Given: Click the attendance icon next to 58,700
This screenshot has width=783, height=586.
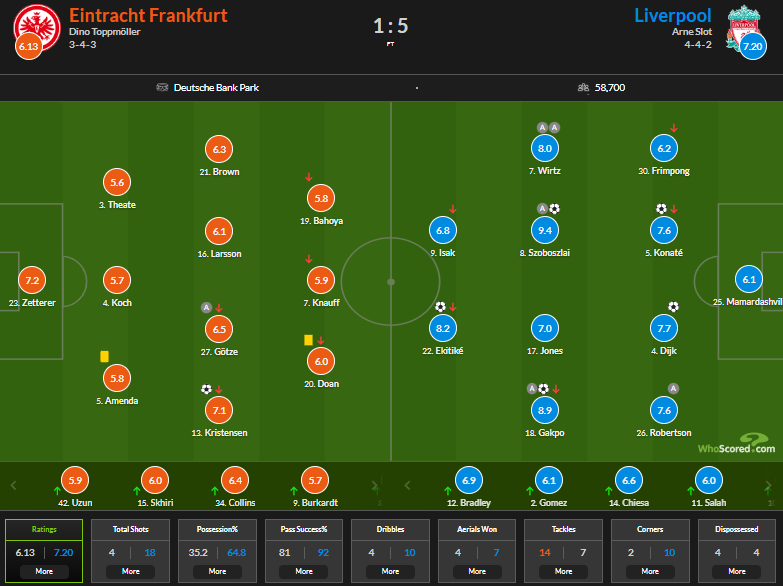Looking at the screenshot, I should click(582, 87).
